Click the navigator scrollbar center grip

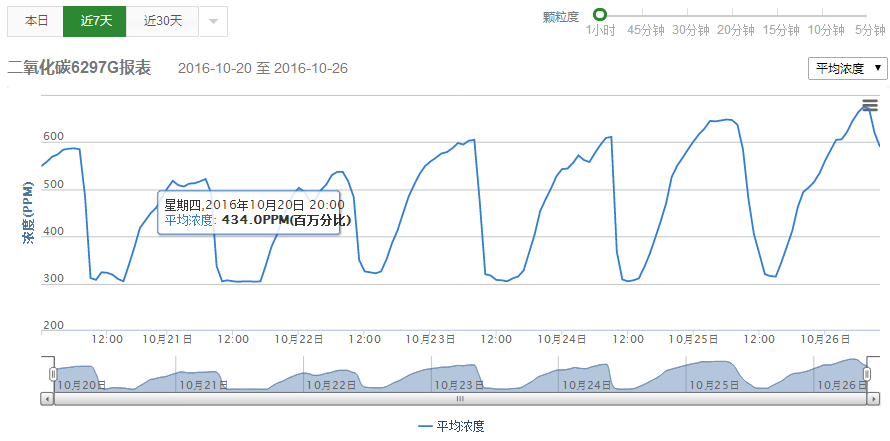click(x=460, y=398)
